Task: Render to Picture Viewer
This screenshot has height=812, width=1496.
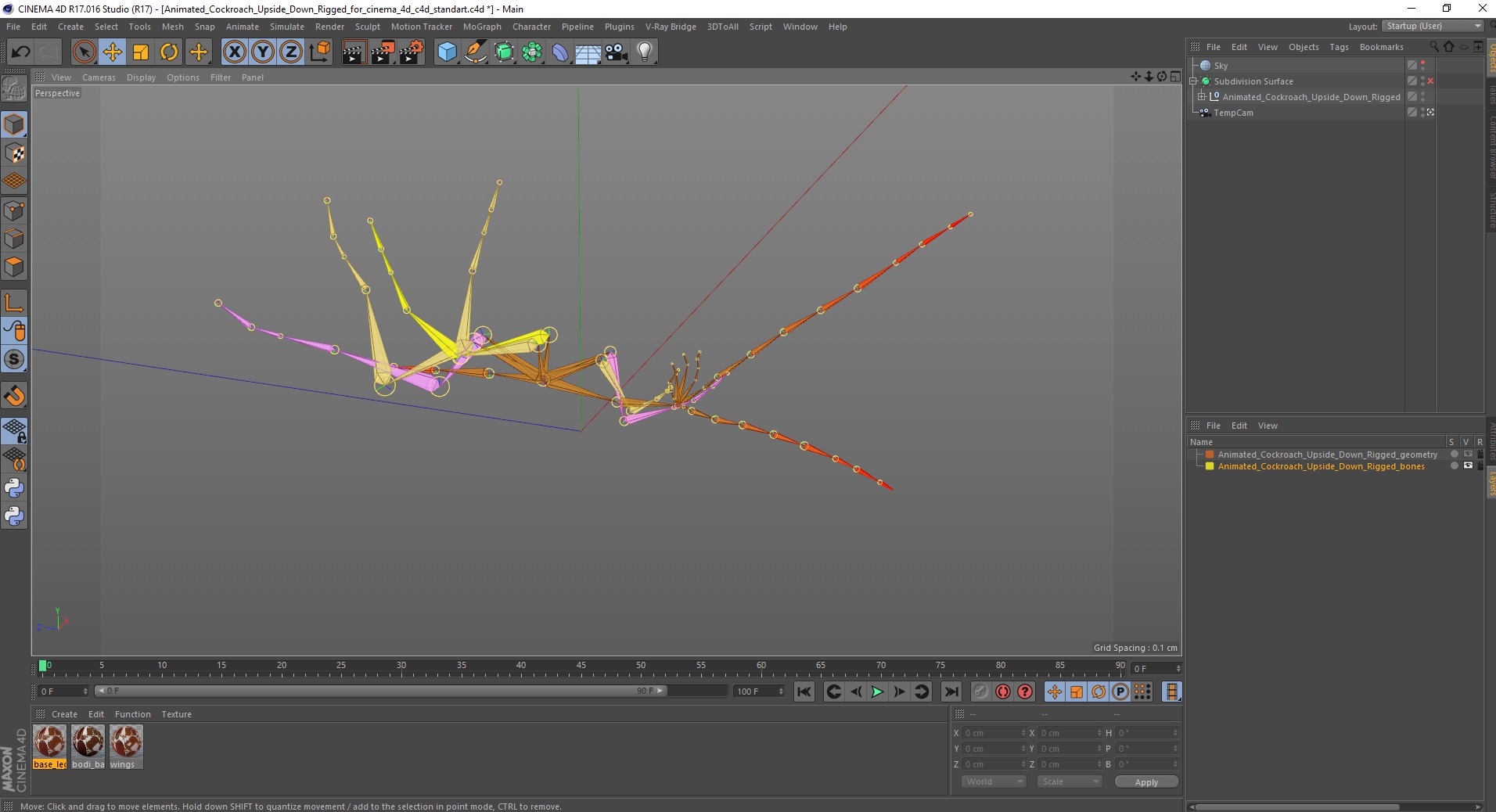Action: pyautogui.click(x=383, y=52)
